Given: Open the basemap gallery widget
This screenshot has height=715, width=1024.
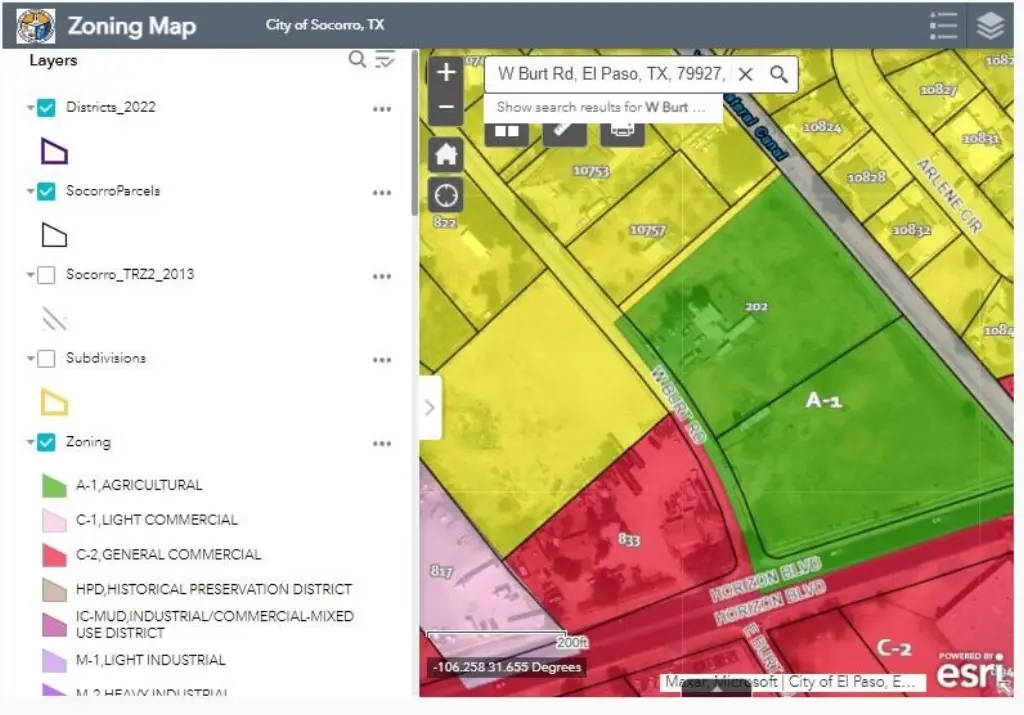Looking at the screenshot, I should pyautogui.click(x=507, y=131).
